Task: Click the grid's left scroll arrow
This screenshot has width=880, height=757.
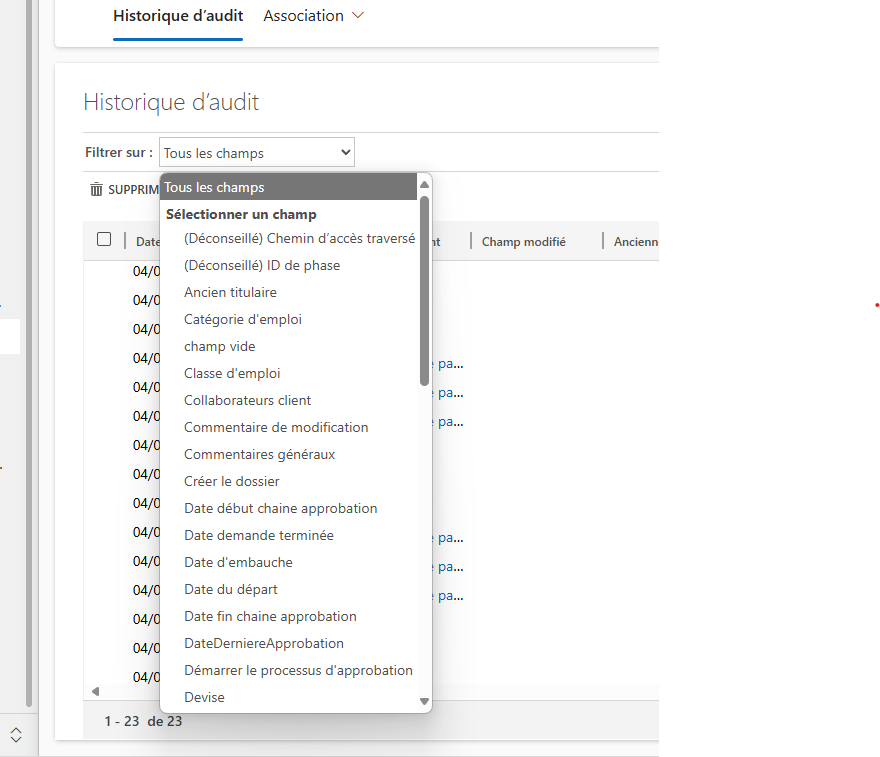Action: [95, 691]
